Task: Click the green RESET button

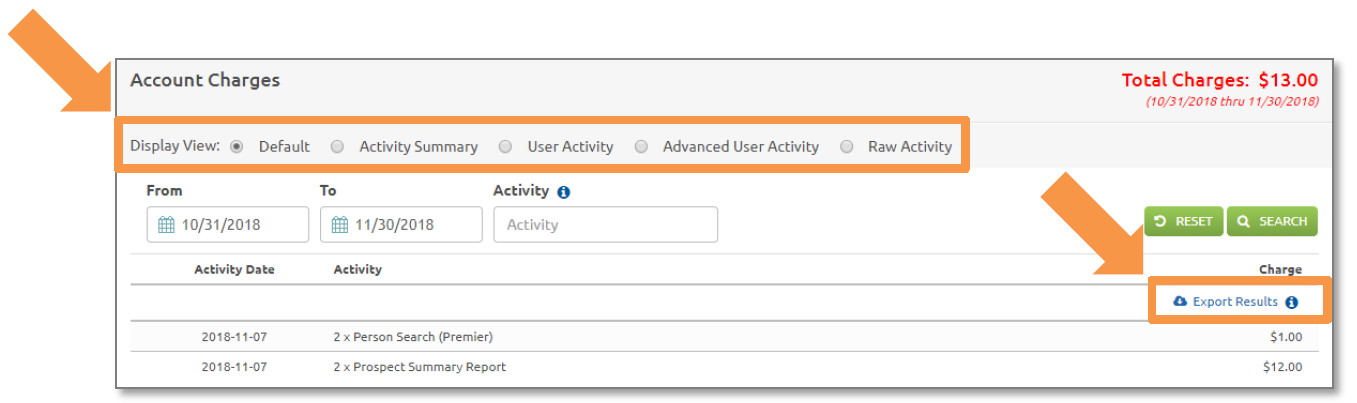Action: pos(1184,222)
